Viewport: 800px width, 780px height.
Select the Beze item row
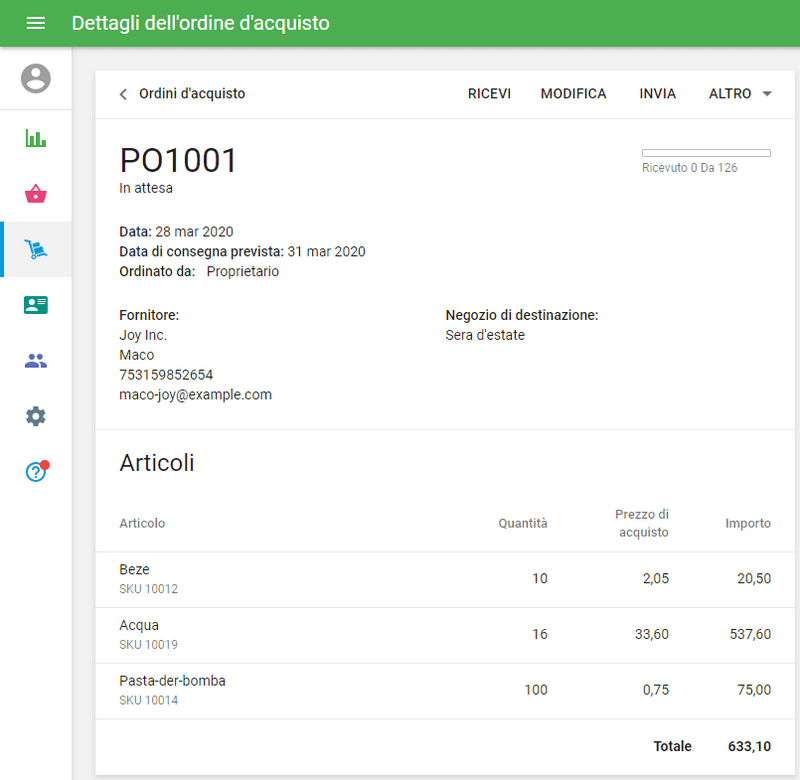445,579
